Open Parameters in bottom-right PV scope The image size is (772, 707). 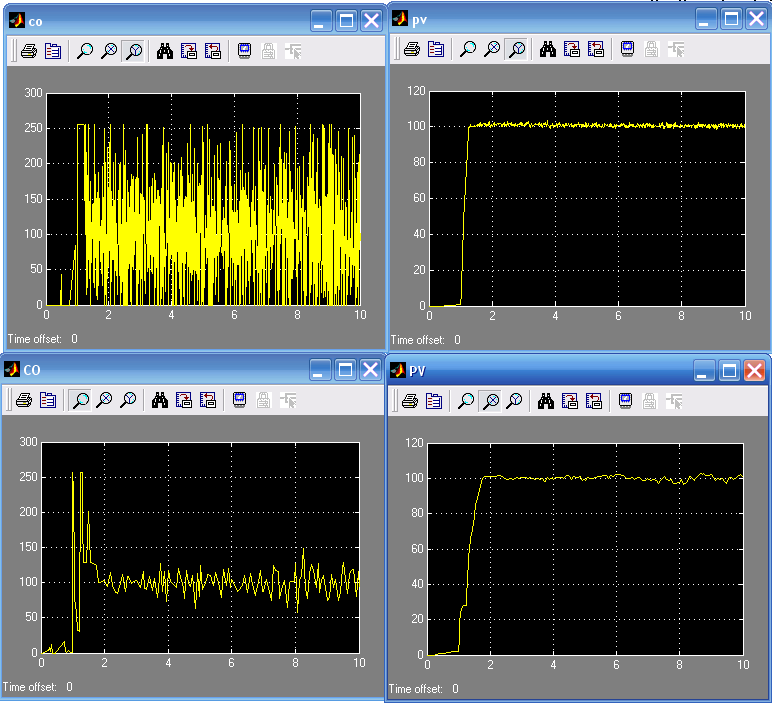[x=434, y=400]
